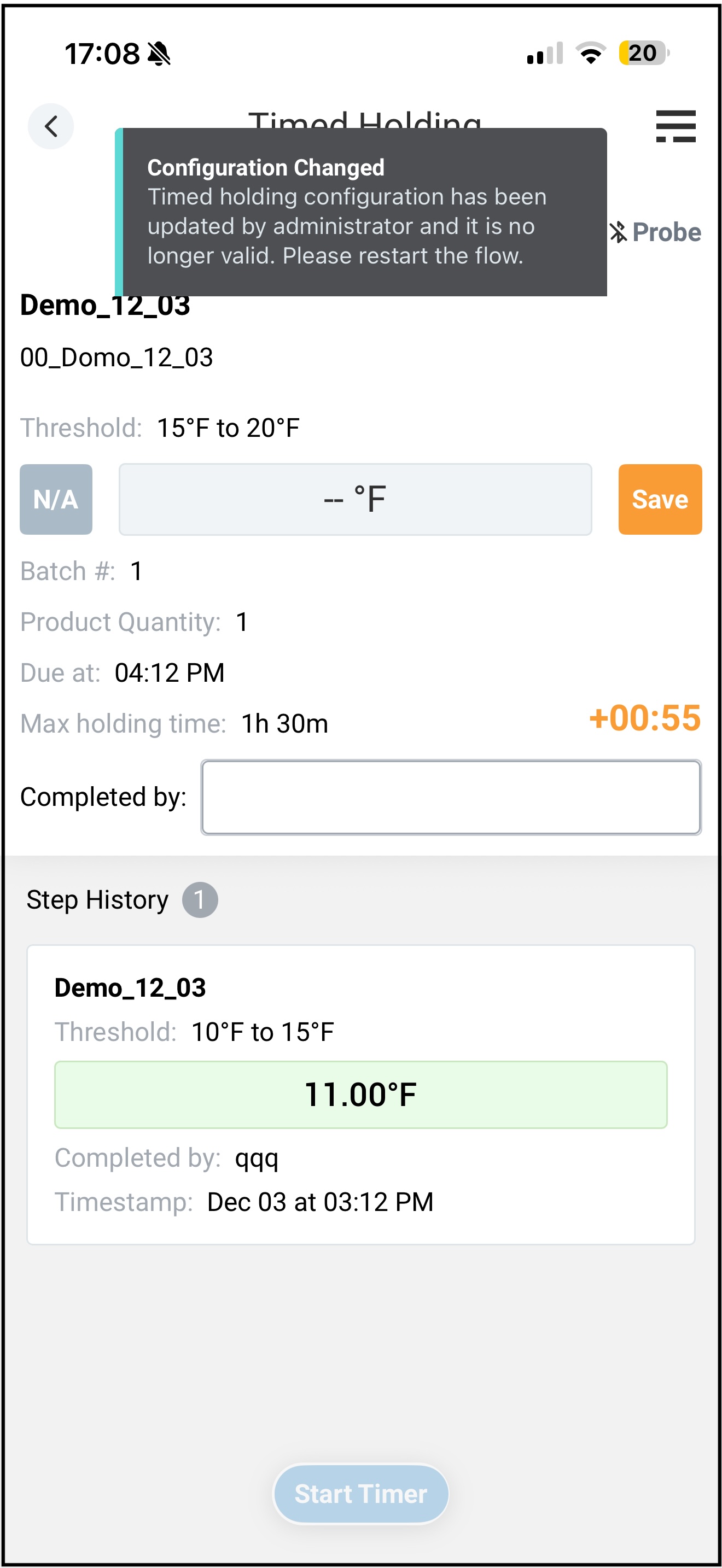
Task: Tap the 17:08 status bar clock
Action: 102,54
